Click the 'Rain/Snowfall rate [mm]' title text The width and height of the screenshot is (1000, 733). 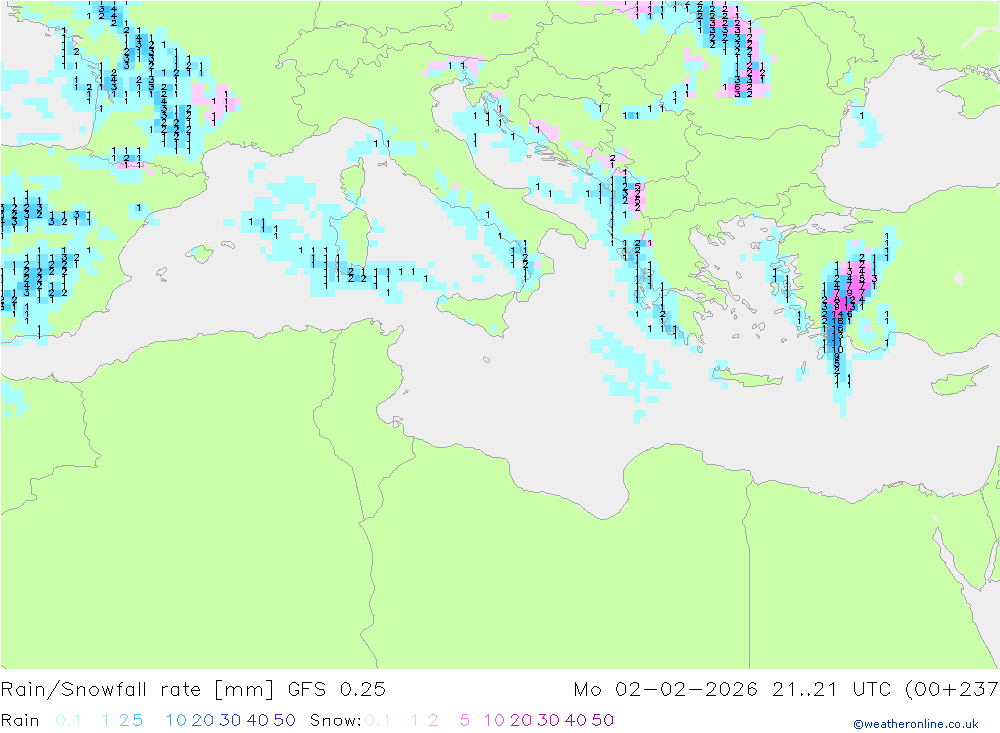pyautogui.click(x=137, y=690)
